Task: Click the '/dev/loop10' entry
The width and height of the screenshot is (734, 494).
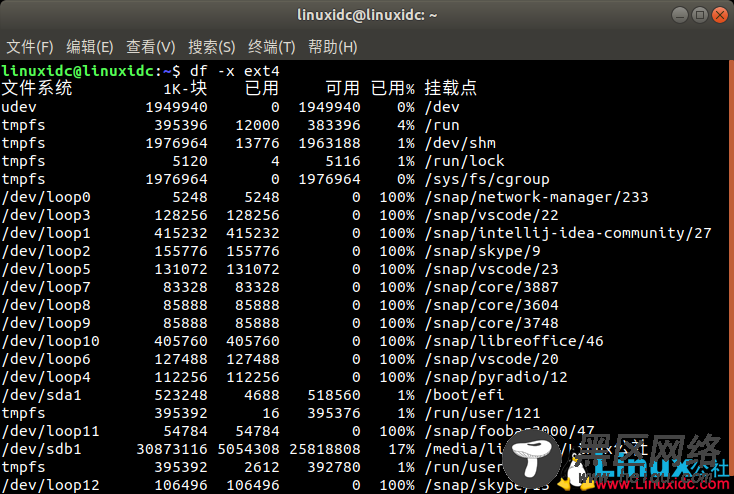Action: 51,341
